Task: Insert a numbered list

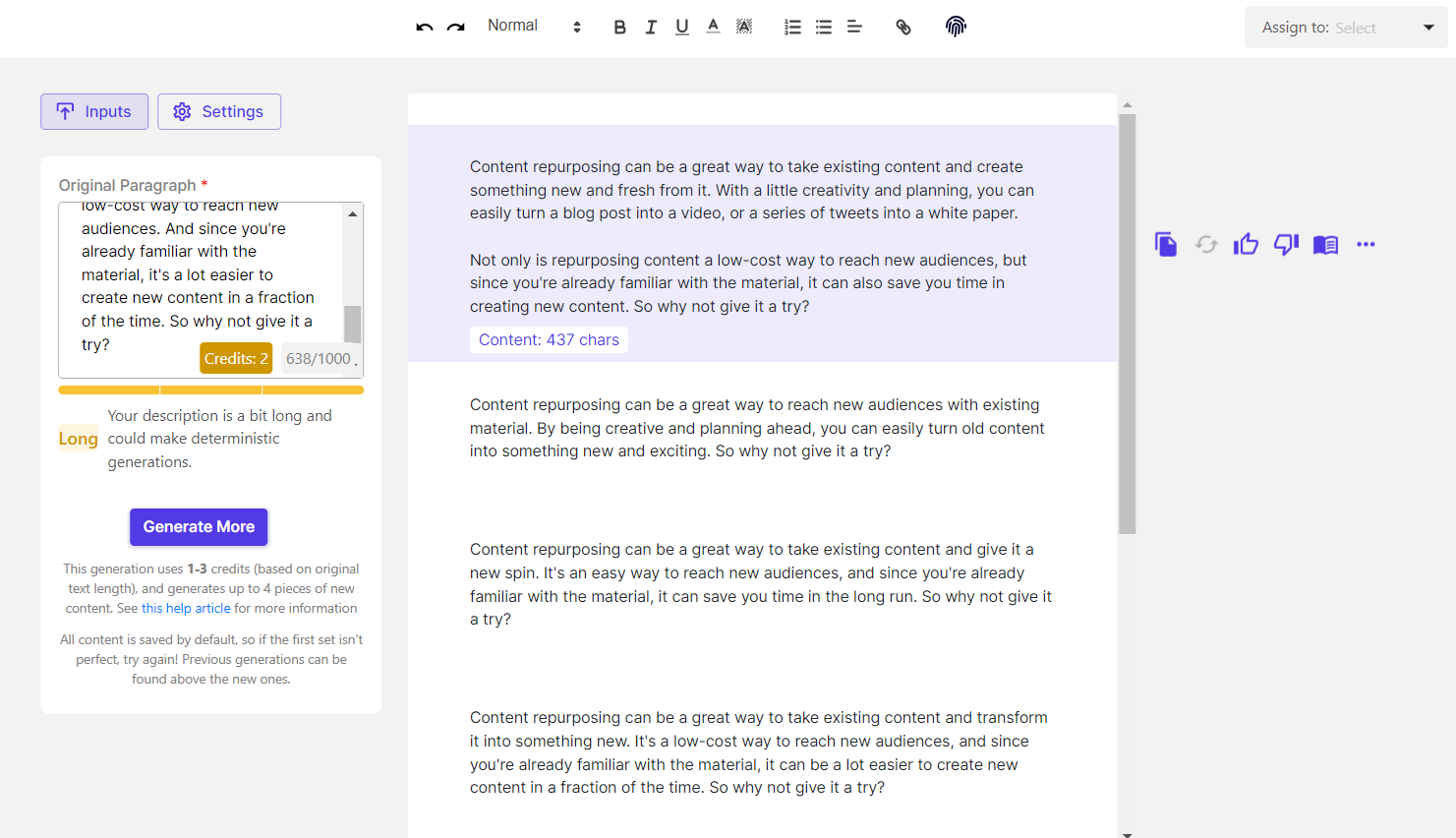Action: 792,28
